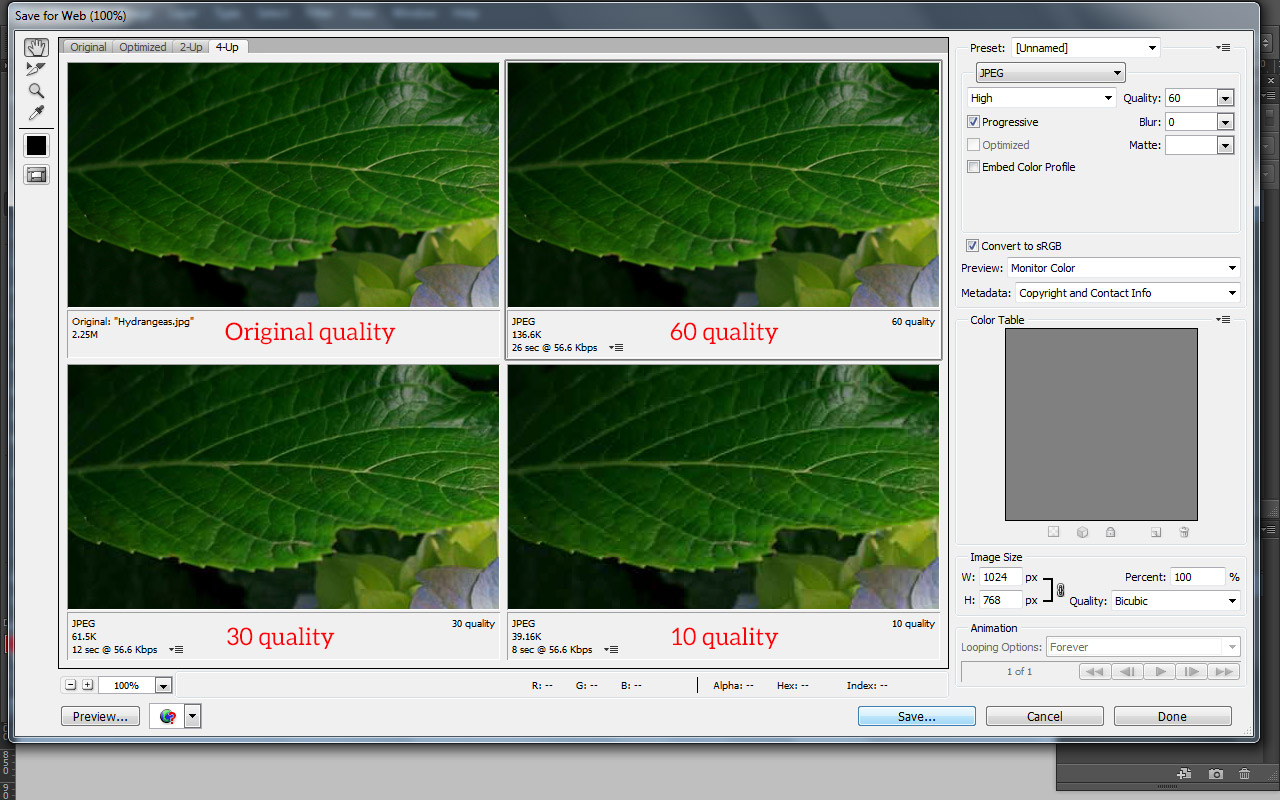Click the Save button
This screenshot has height=800, width=1280.
pos(916,716)
